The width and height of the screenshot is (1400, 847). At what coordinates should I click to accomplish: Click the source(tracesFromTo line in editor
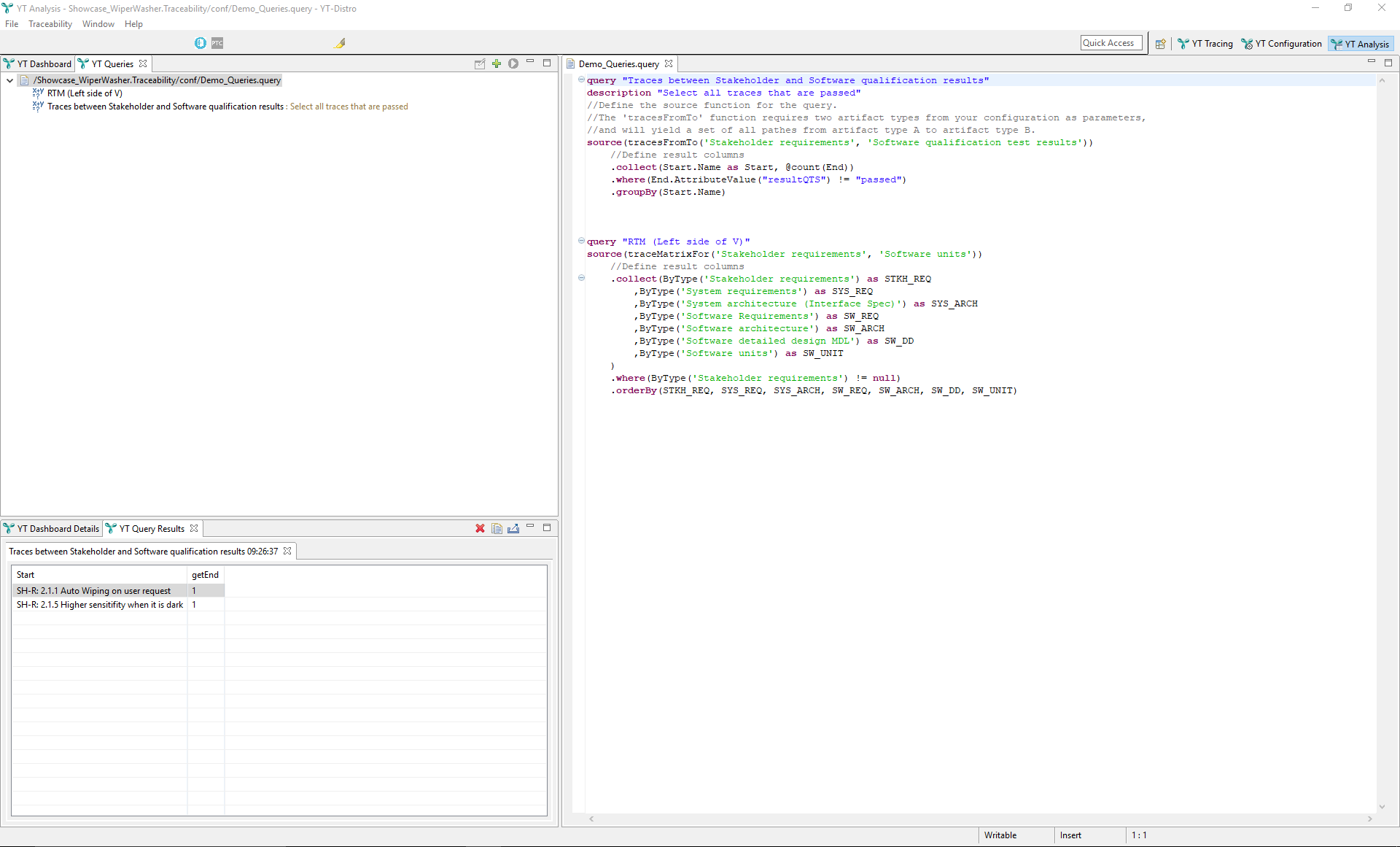[x=840, y=142]
